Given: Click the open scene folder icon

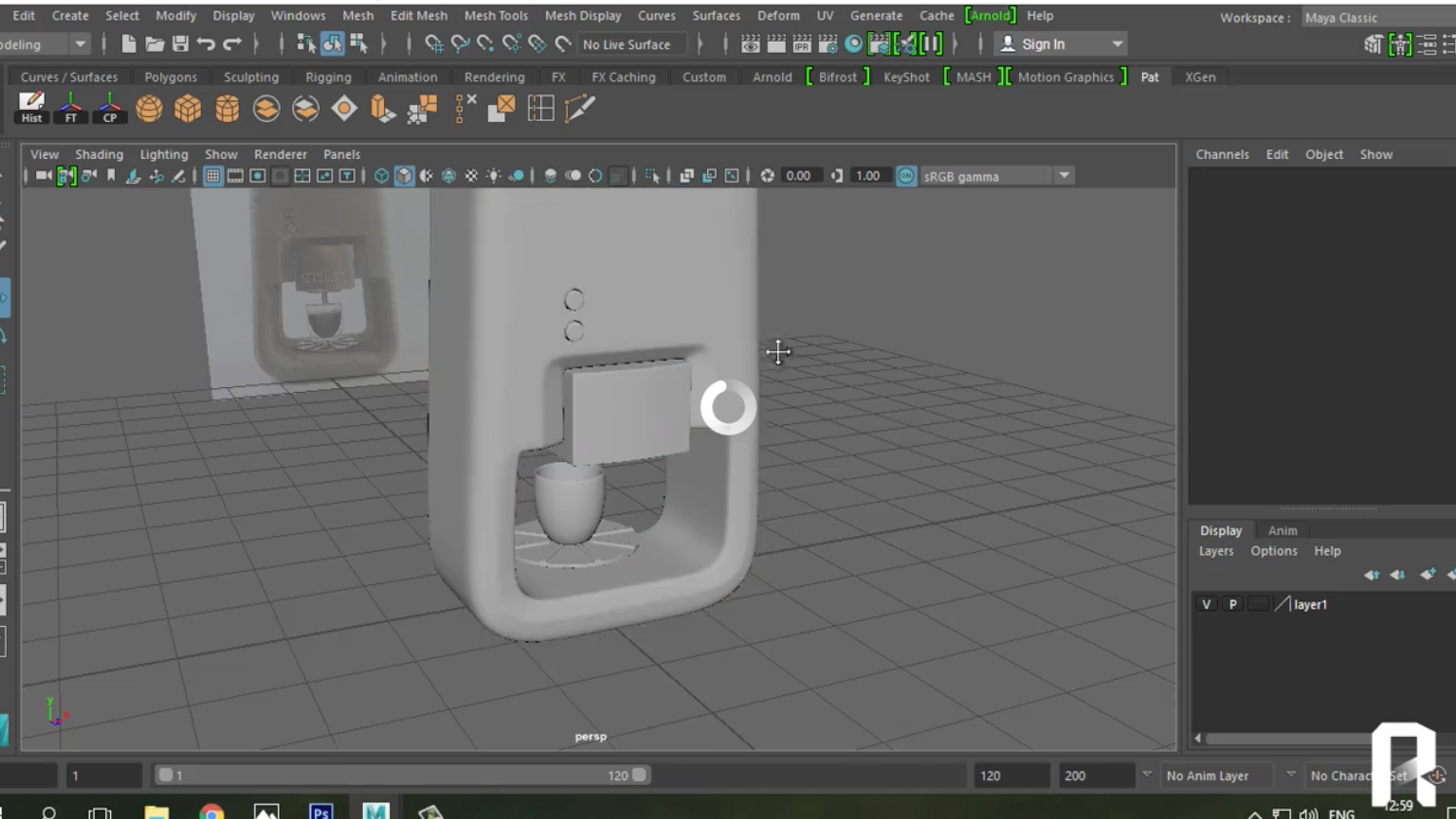Looking at the screenshot, I should (x=154, y=44).
